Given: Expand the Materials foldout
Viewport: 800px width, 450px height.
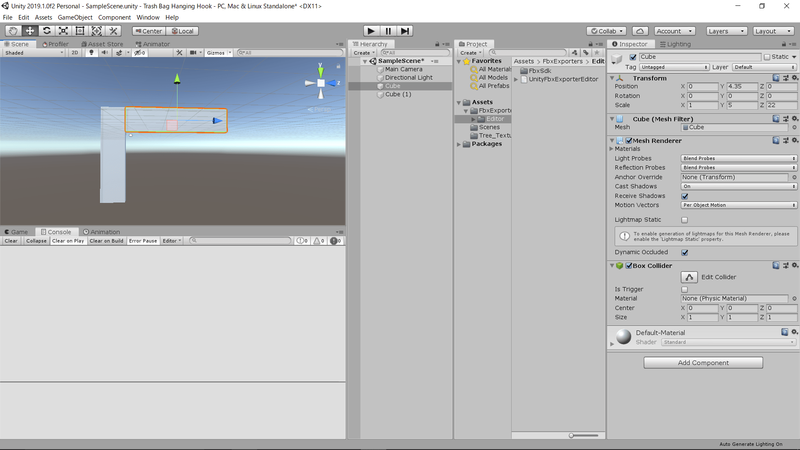Looking at the screenshot, I should [x=611, y=149].
